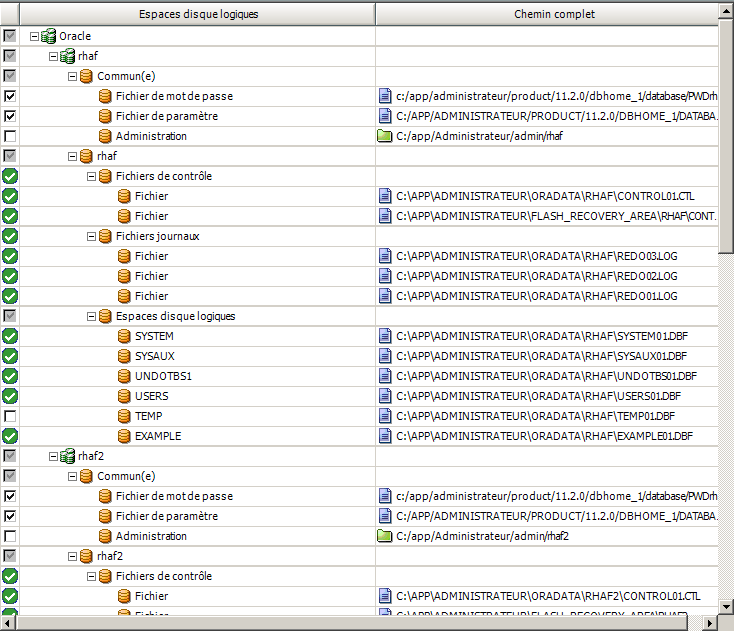Check the TEMP tablespace checkbox
This screenshot has height=631, width=734.
click(10, 416)
